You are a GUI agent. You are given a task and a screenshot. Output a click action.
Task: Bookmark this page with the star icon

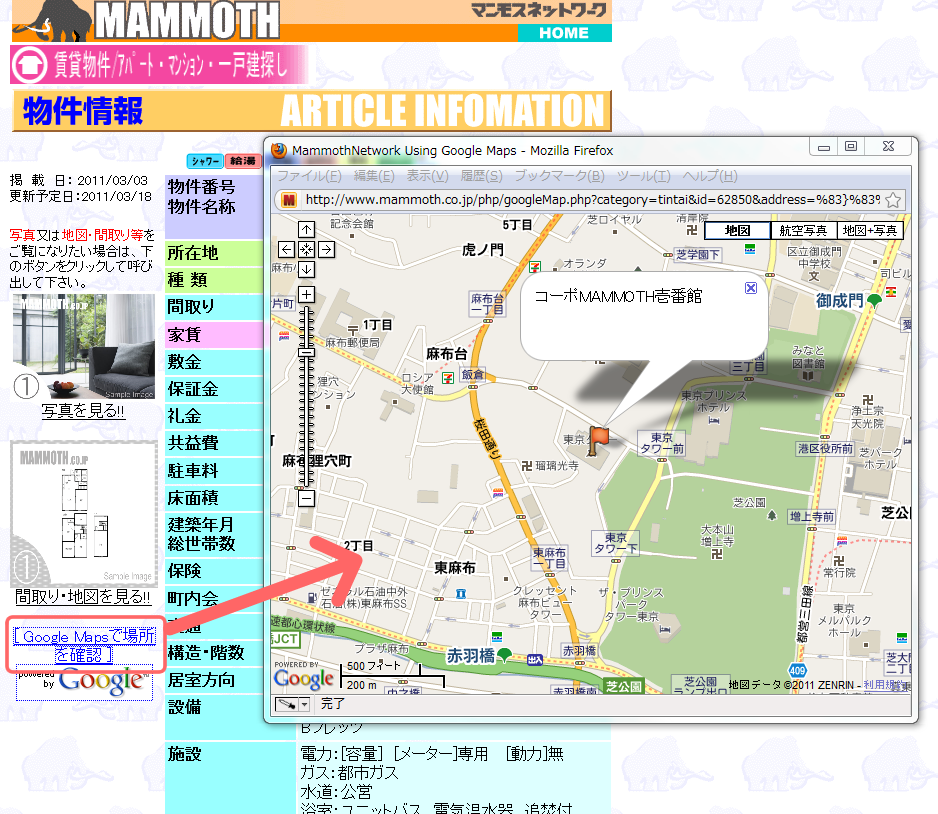pyautogui.click(x=893, y=200)
